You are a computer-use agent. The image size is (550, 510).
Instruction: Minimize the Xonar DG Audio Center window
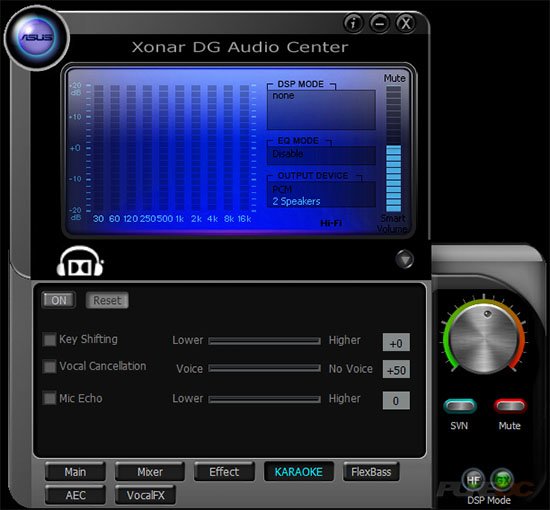(380, 24)
